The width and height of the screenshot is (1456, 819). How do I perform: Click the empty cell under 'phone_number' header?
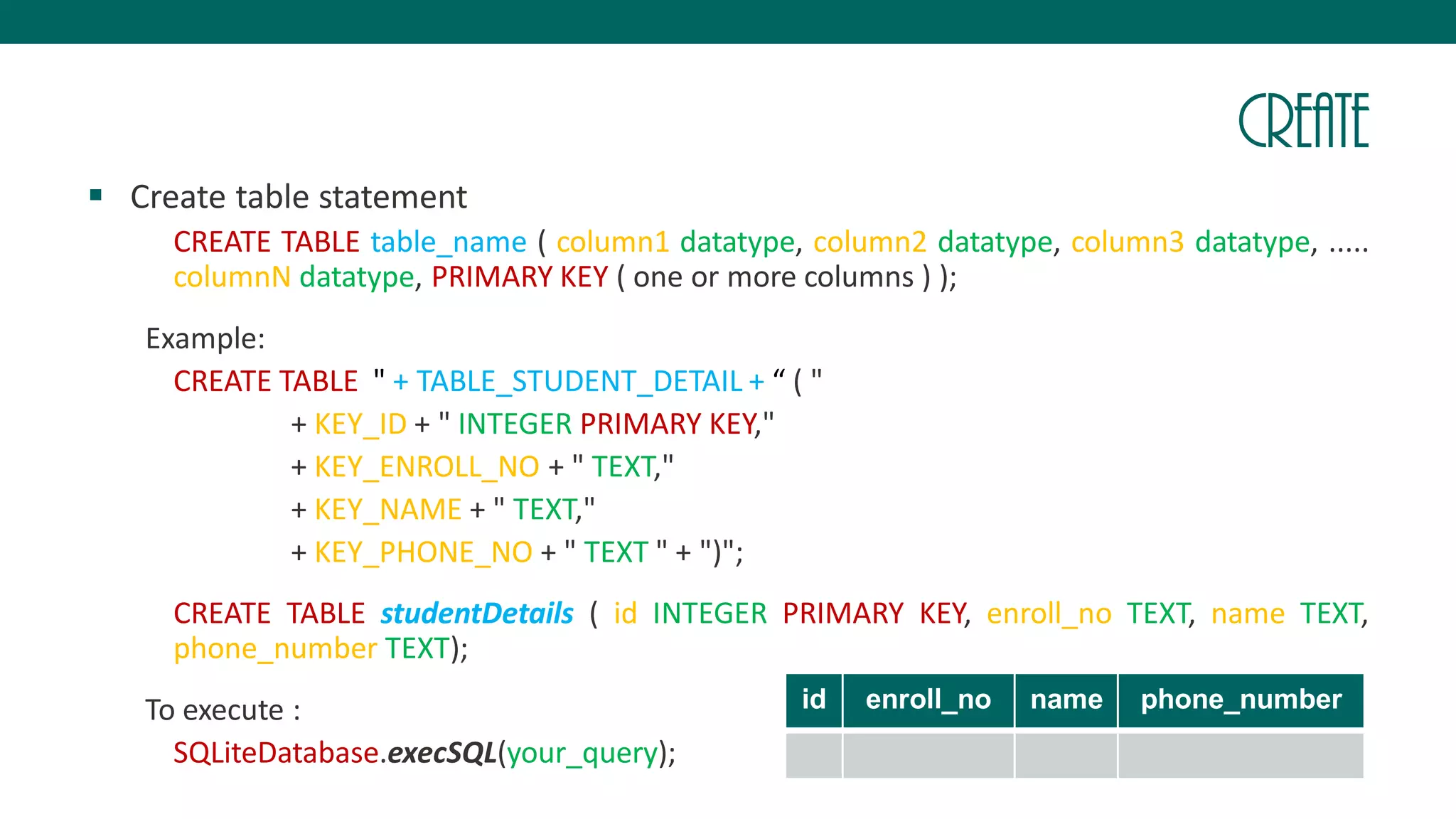(x=1241, y=755)
